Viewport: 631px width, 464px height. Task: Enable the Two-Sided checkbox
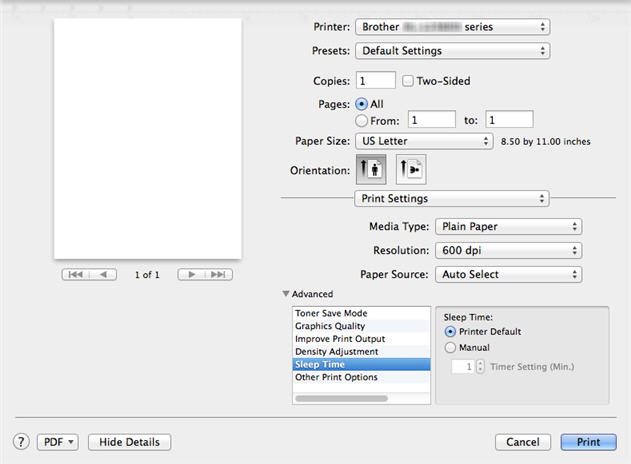point(407,81)
